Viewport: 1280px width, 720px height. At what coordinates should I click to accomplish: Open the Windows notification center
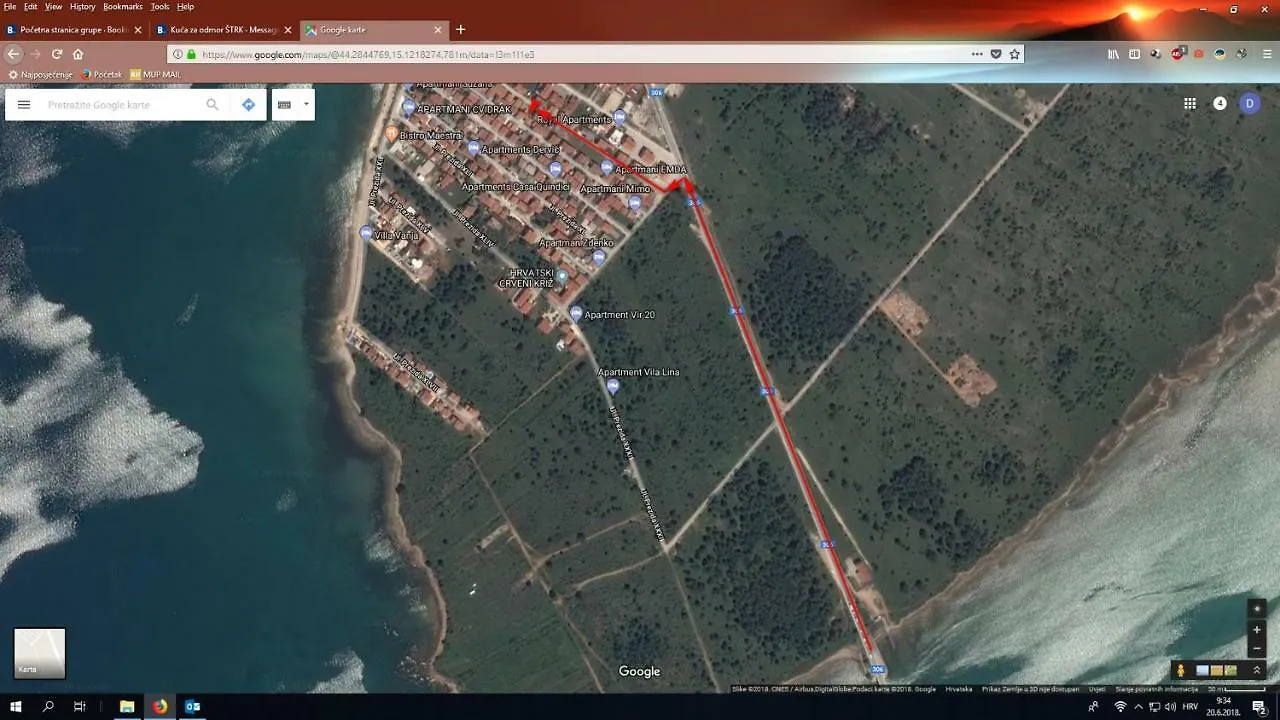(x=1259, y=707)
